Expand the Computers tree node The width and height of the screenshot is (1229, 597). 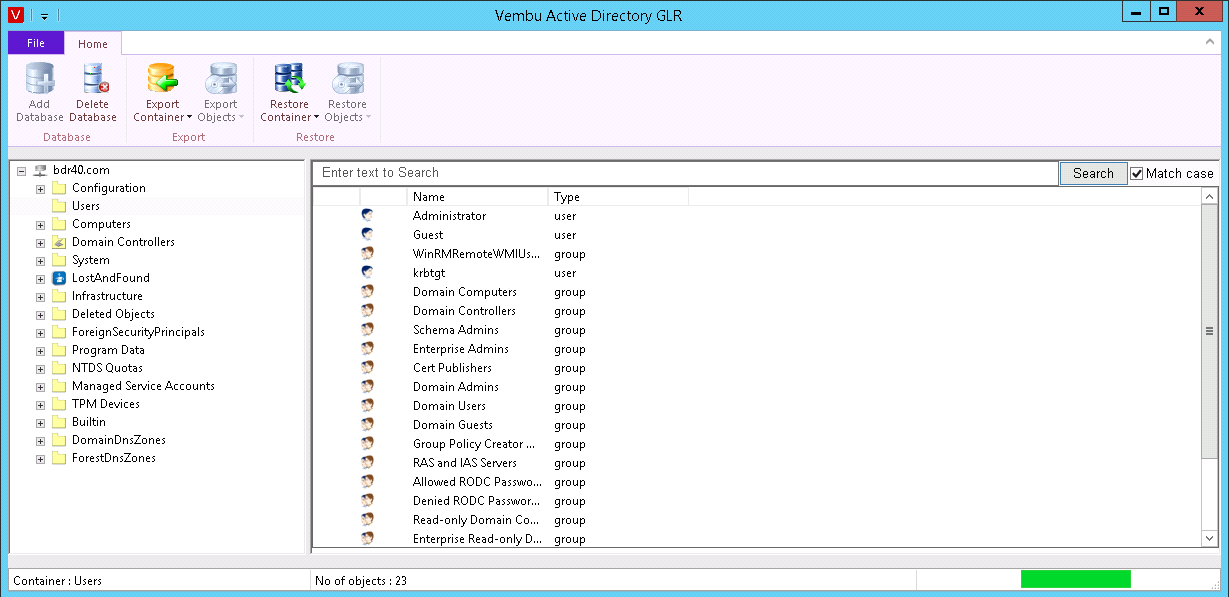pyautogui.click(x=40, y=224)
